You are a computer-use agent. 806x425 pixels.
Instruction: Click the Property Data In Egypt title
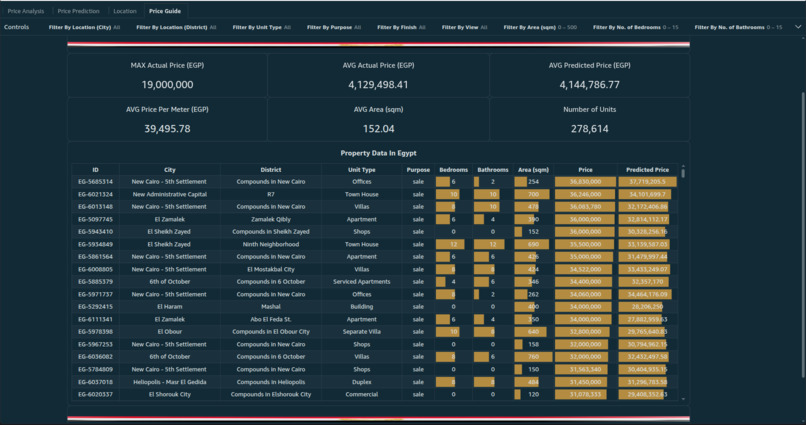378,153
